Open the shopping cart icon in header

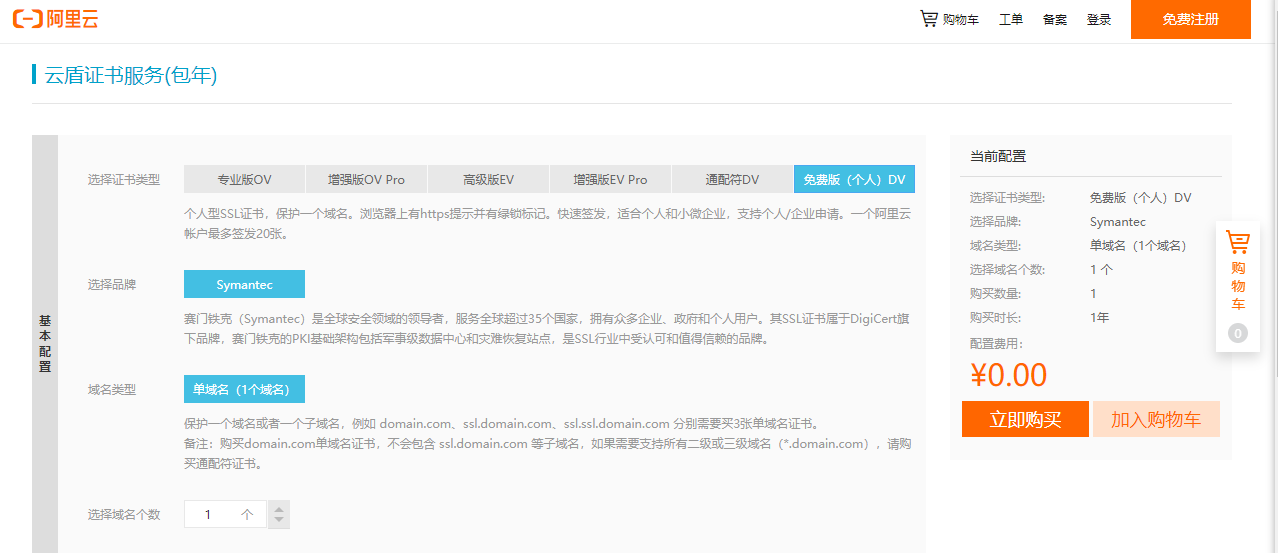[x=929, y=19]
